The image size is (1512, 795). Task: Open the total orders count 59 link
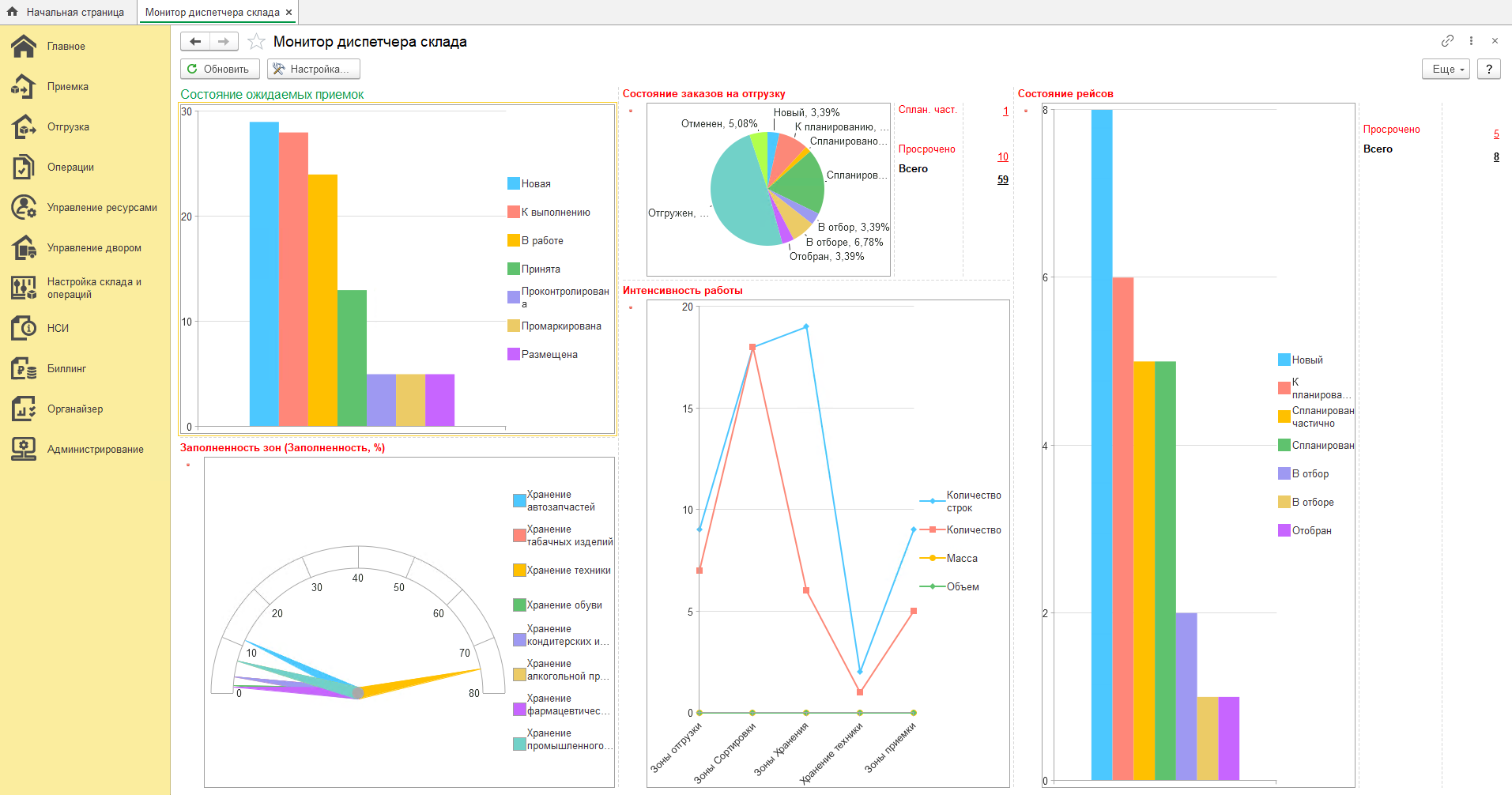click(1002, 180)
